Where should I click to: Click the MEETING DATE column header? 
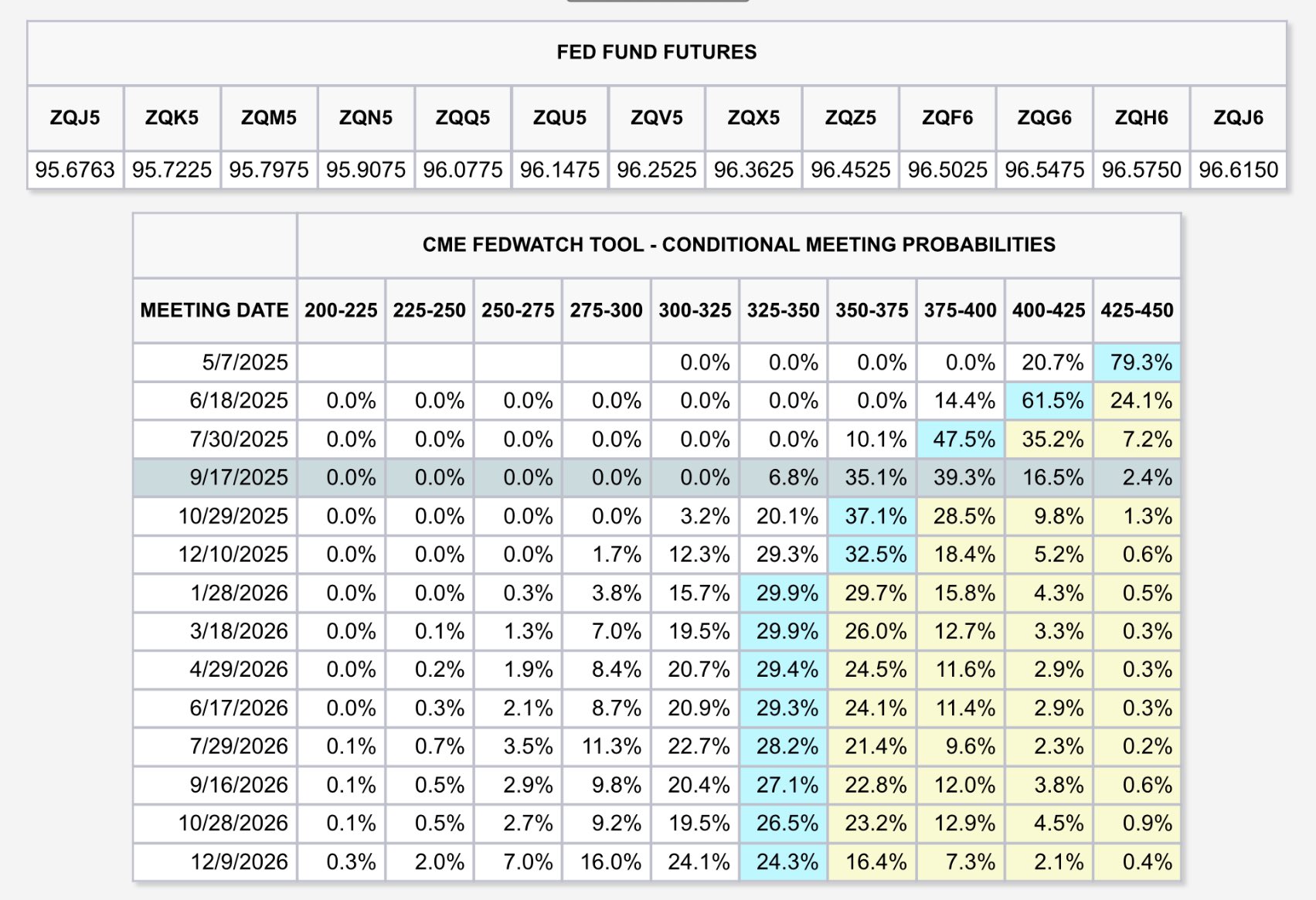click(215, 310)
